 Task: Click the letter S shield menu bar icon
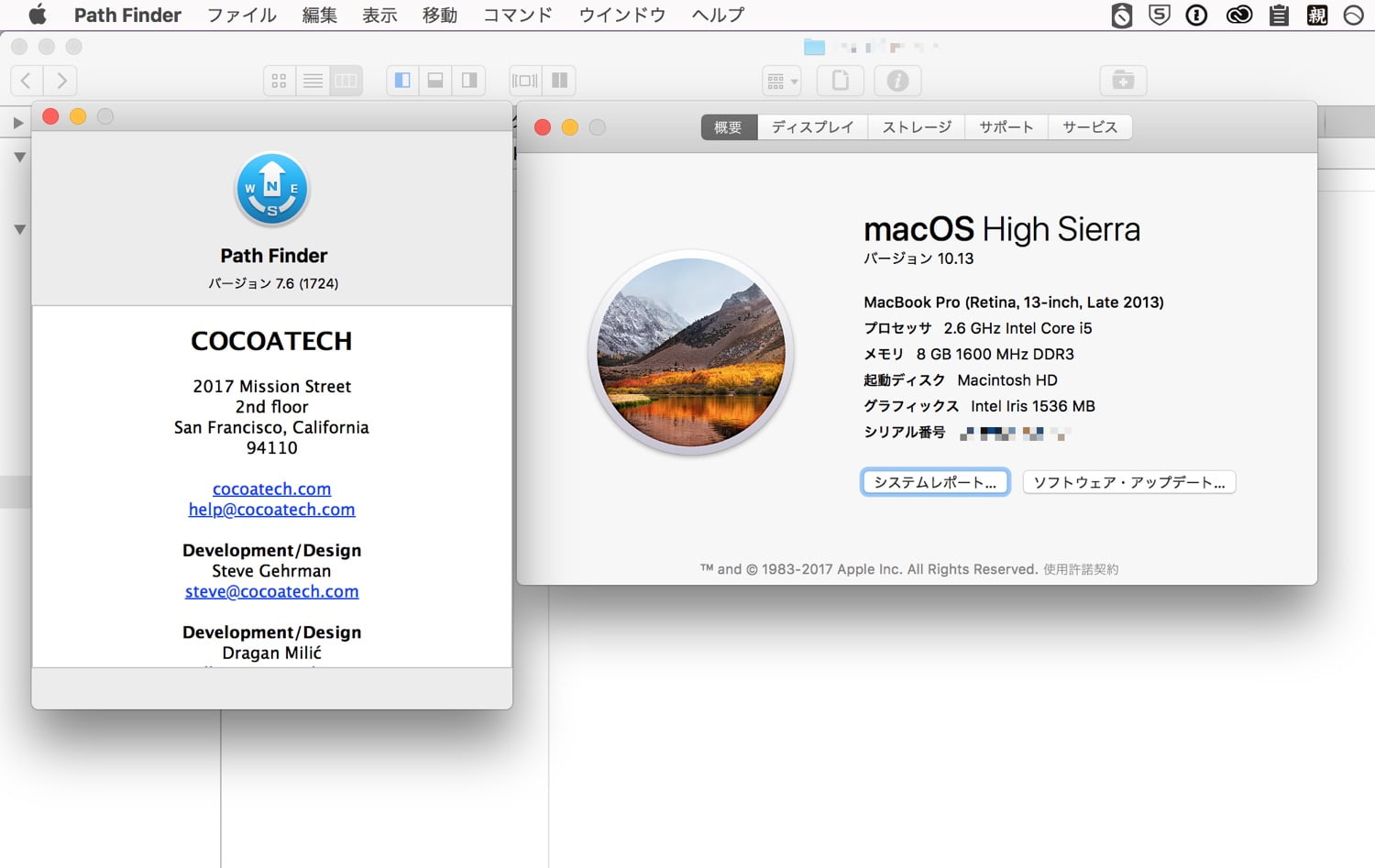point(1160,15)
